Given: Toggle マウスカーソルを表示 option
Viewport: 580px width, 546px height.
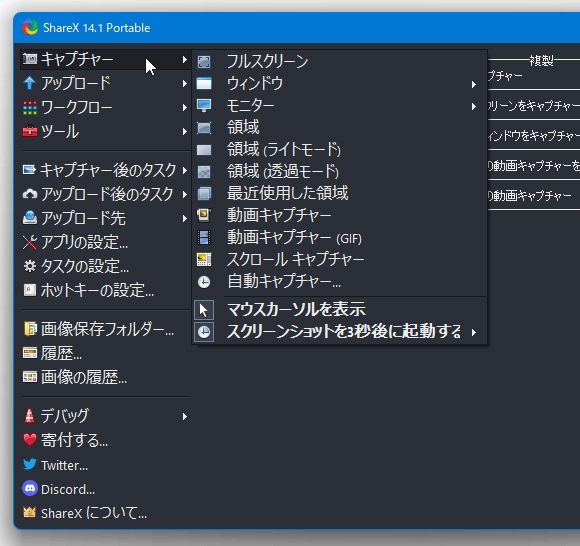Looking at the screenshot, I should pos(339,309).
